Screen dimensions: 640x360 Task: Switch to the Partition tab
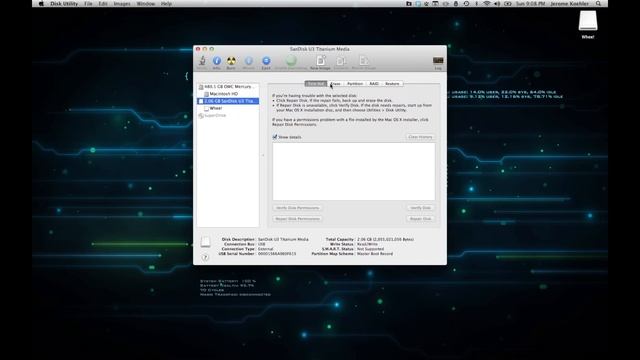tap(355, 84)
